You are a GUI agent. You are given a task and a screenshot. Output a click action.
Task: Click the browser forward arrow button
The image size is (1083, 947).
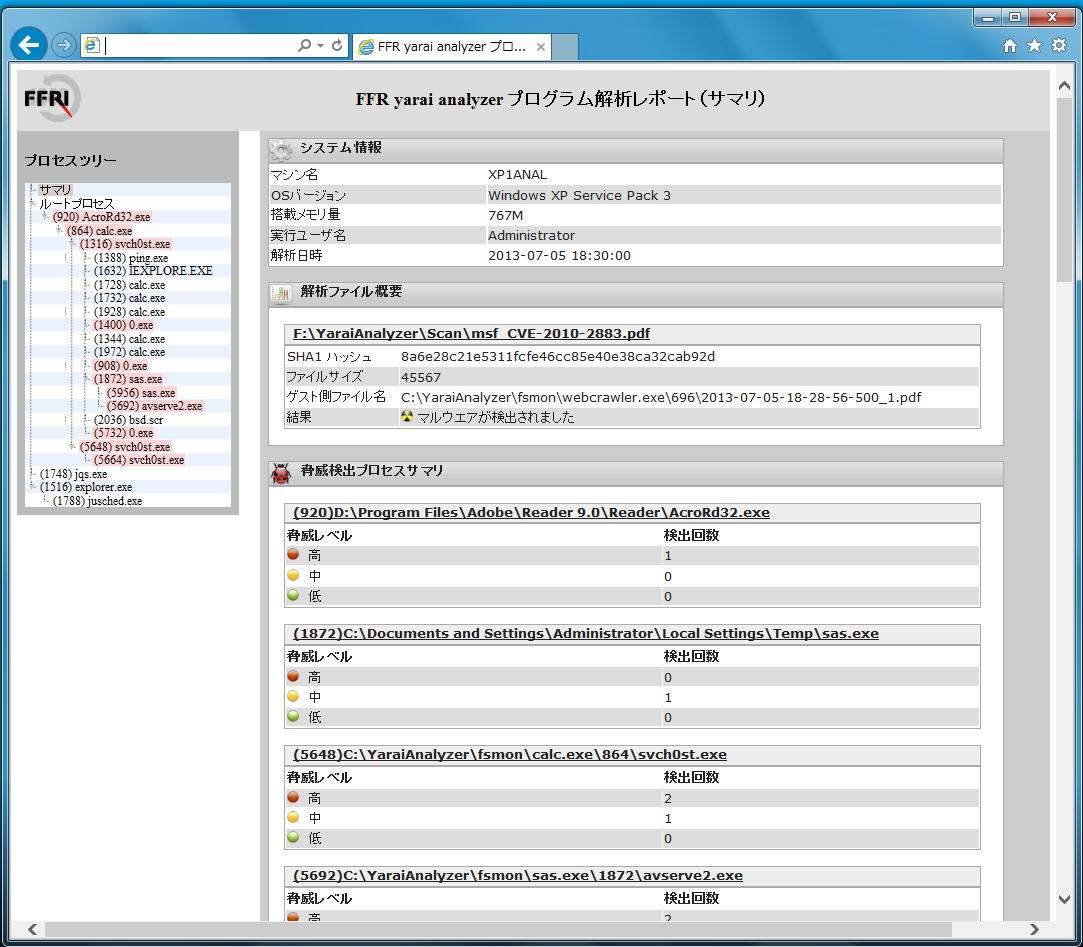point(63,45)
